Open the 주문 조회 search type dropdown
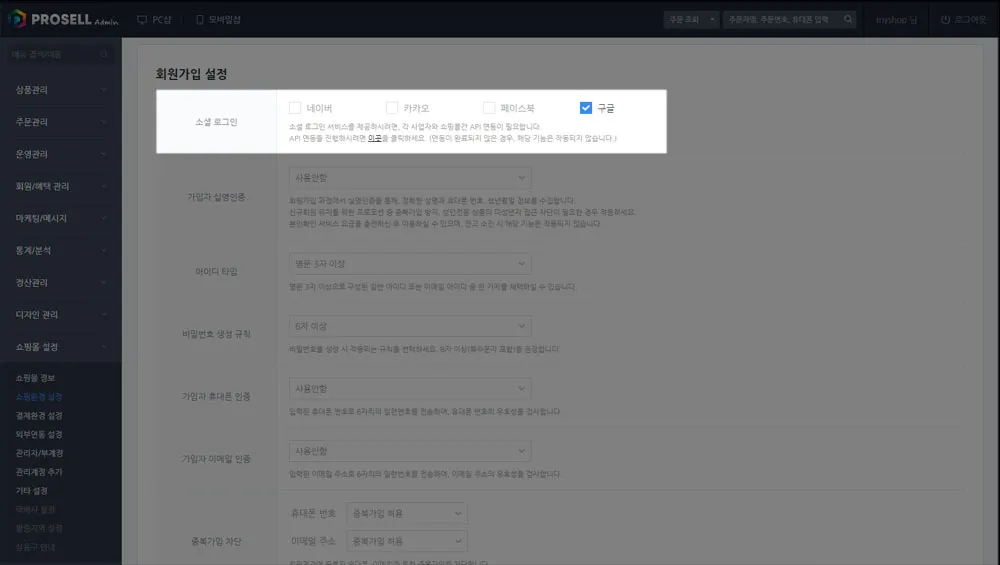Image resolution: width=1000 pixels, height=565 pixels. (691, 20)
